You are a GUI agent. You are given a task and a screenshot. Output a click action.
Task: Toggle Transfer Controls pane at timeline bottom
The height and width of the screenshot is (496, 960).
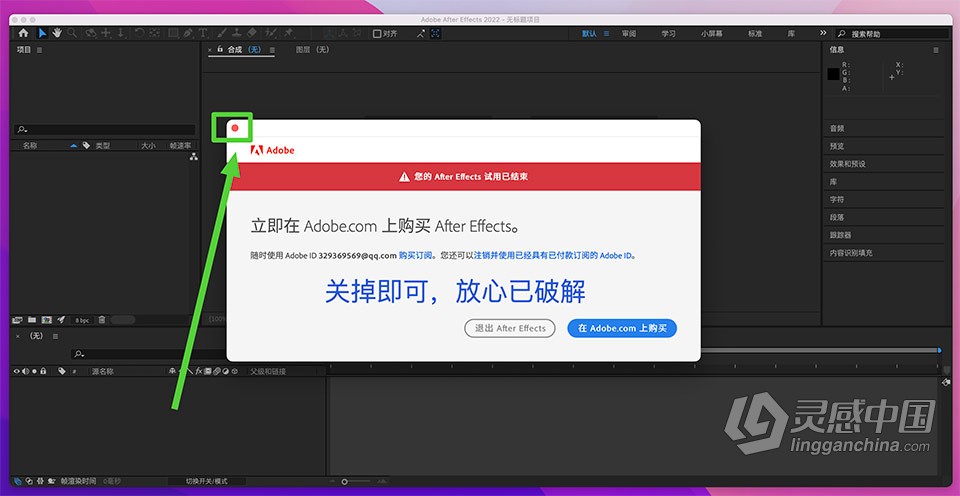[x=29, y=481]
